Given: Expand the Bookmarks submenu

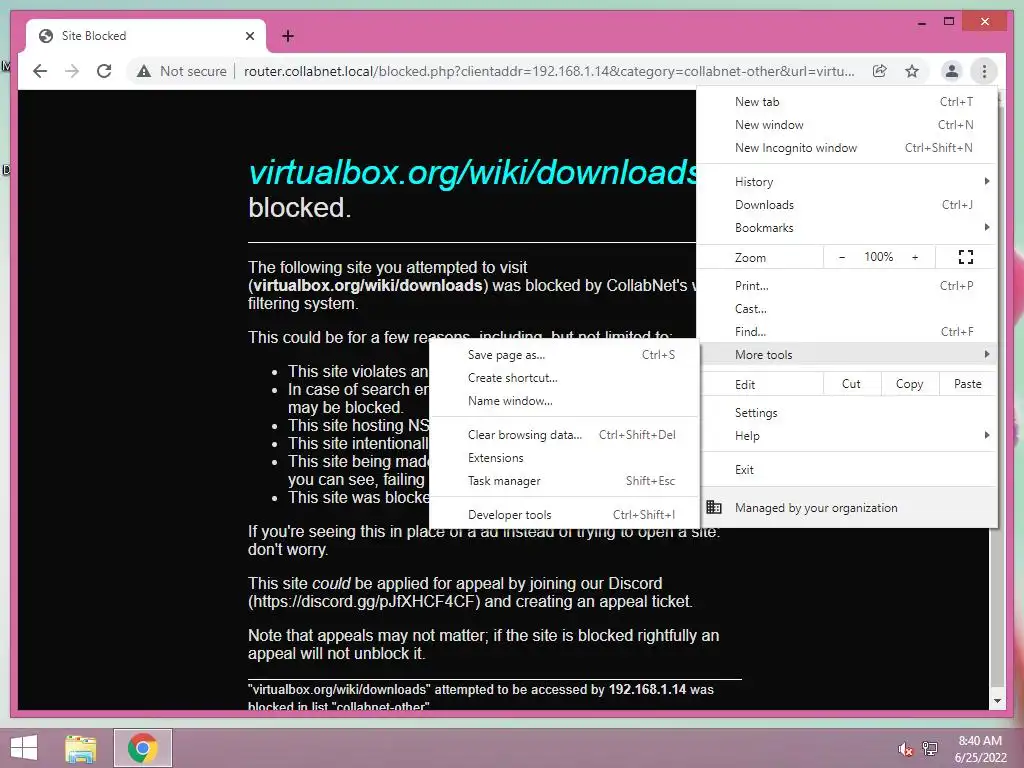Looking at the screenshot, I should [847, 227].
